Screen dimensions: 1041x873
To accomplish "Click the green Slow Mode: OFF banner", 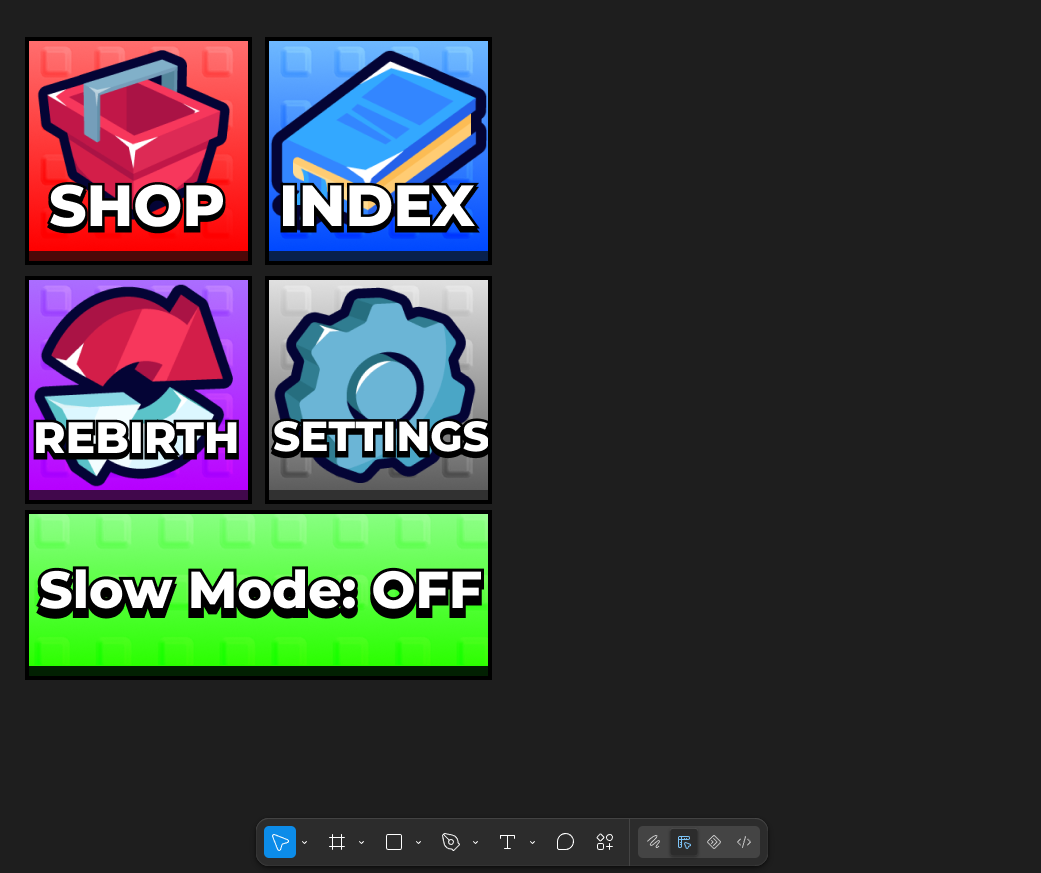I will click(x=258, y=595).
